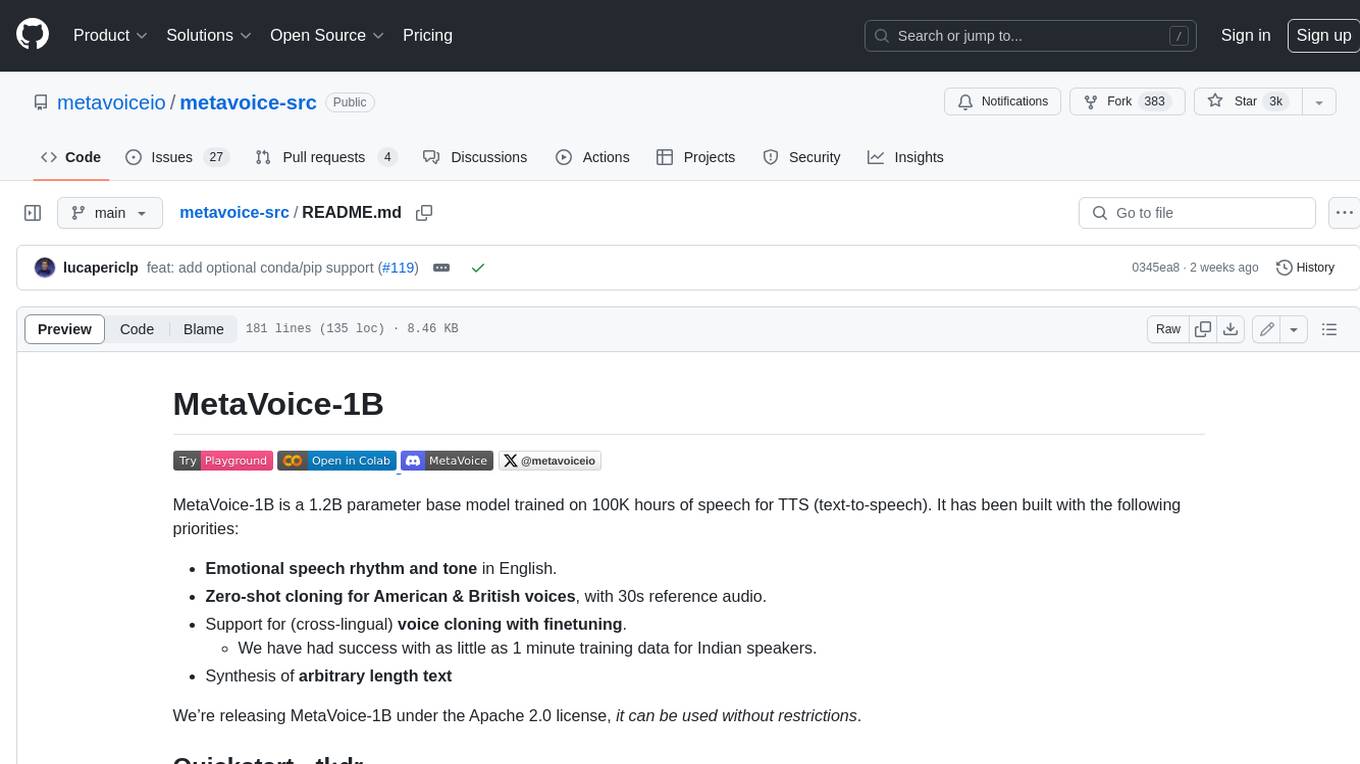
Task: Open the more file actions menu
Action: (1344, 213)
